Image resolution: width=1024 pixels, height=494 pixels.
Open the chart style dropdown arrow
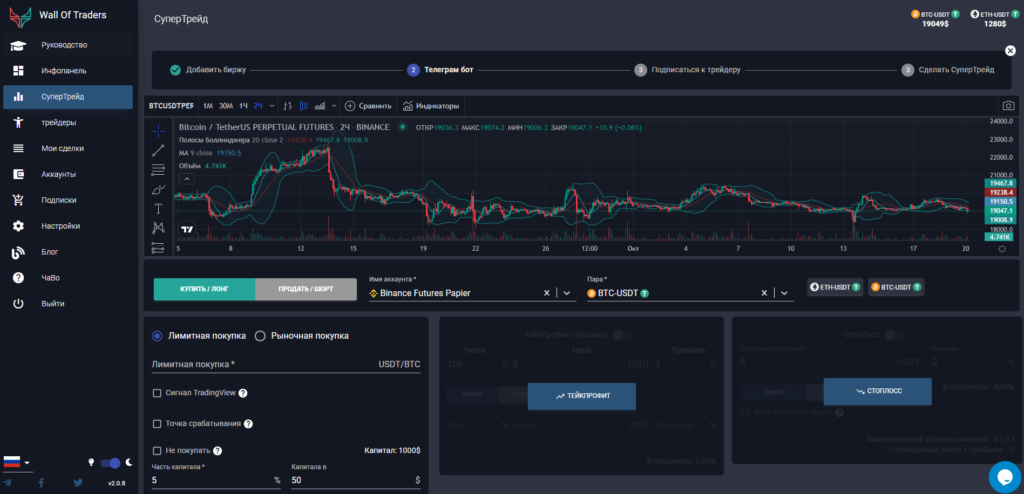click(334, 106)
